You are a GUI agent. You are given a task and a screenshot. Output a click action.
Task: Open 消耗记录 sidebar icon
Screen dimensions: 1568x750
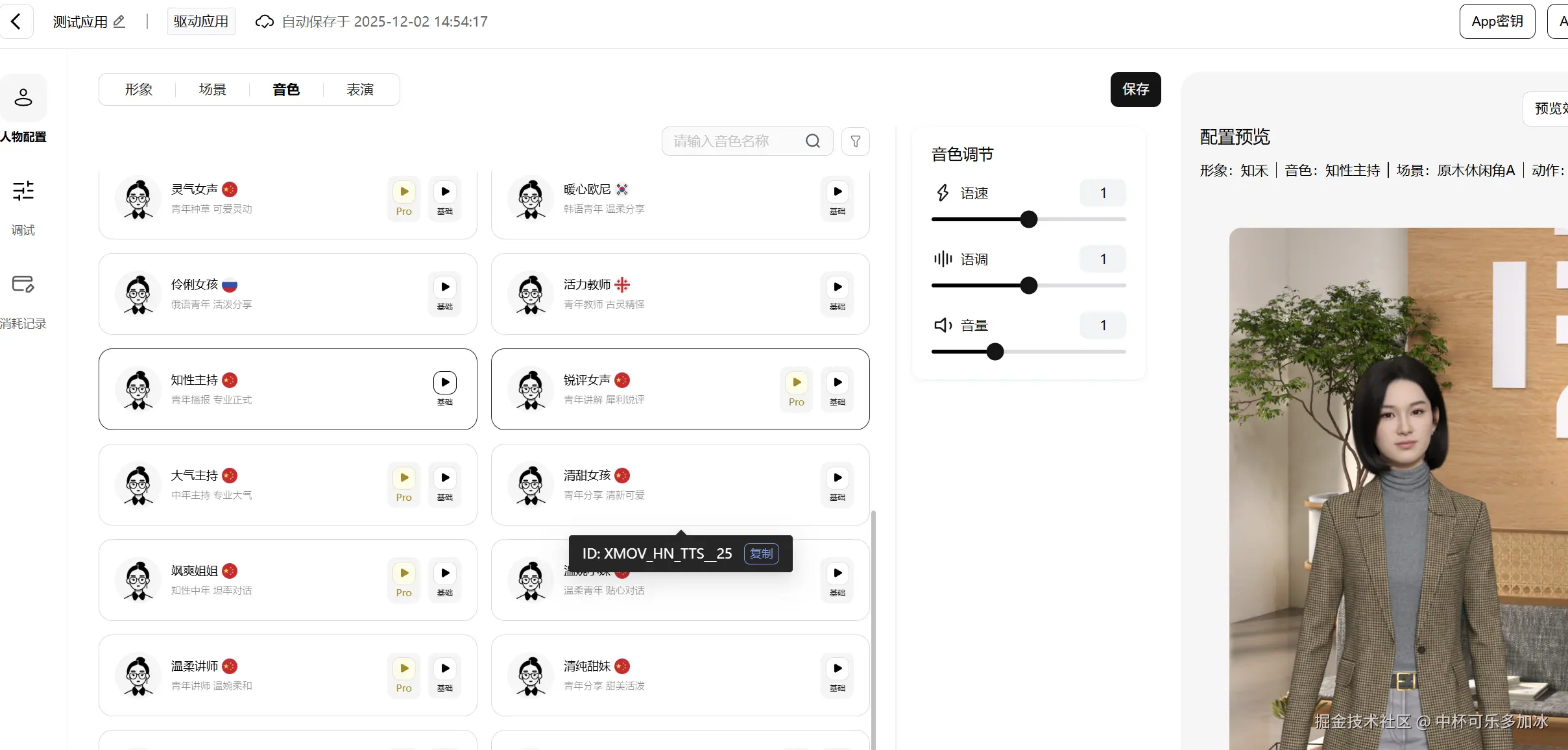23,284
